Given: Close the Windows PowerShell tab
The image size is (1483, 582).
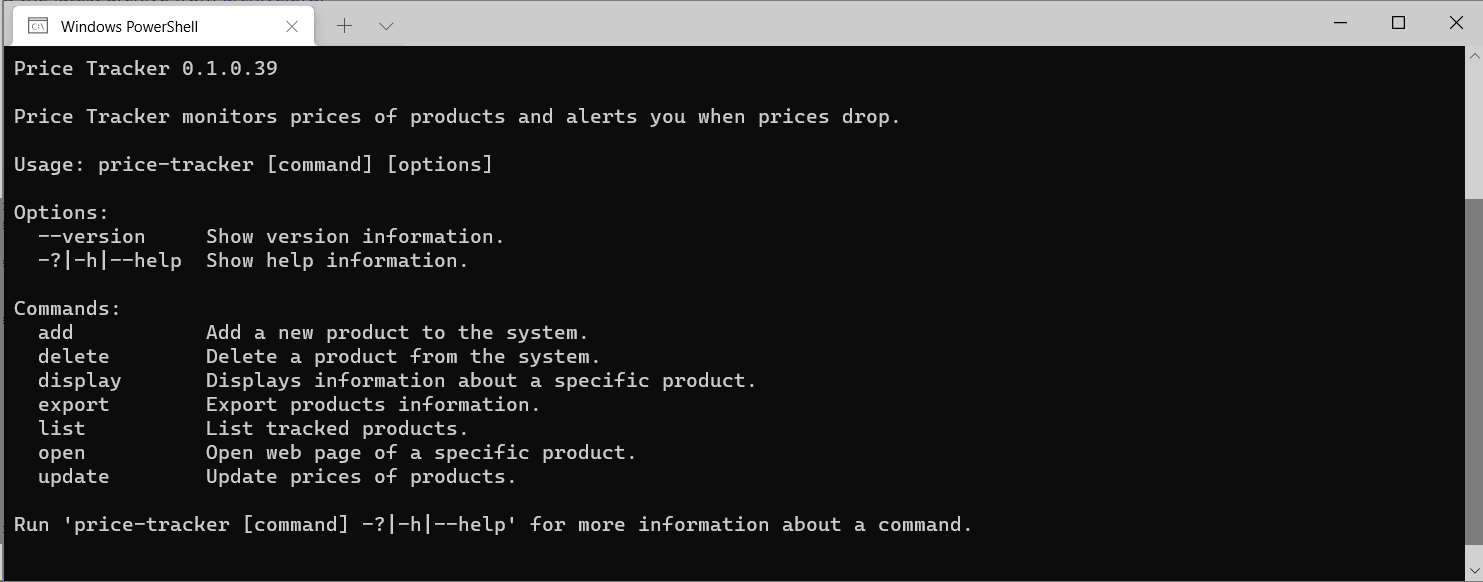Looking at the screenshot, I should pos(291,26).
